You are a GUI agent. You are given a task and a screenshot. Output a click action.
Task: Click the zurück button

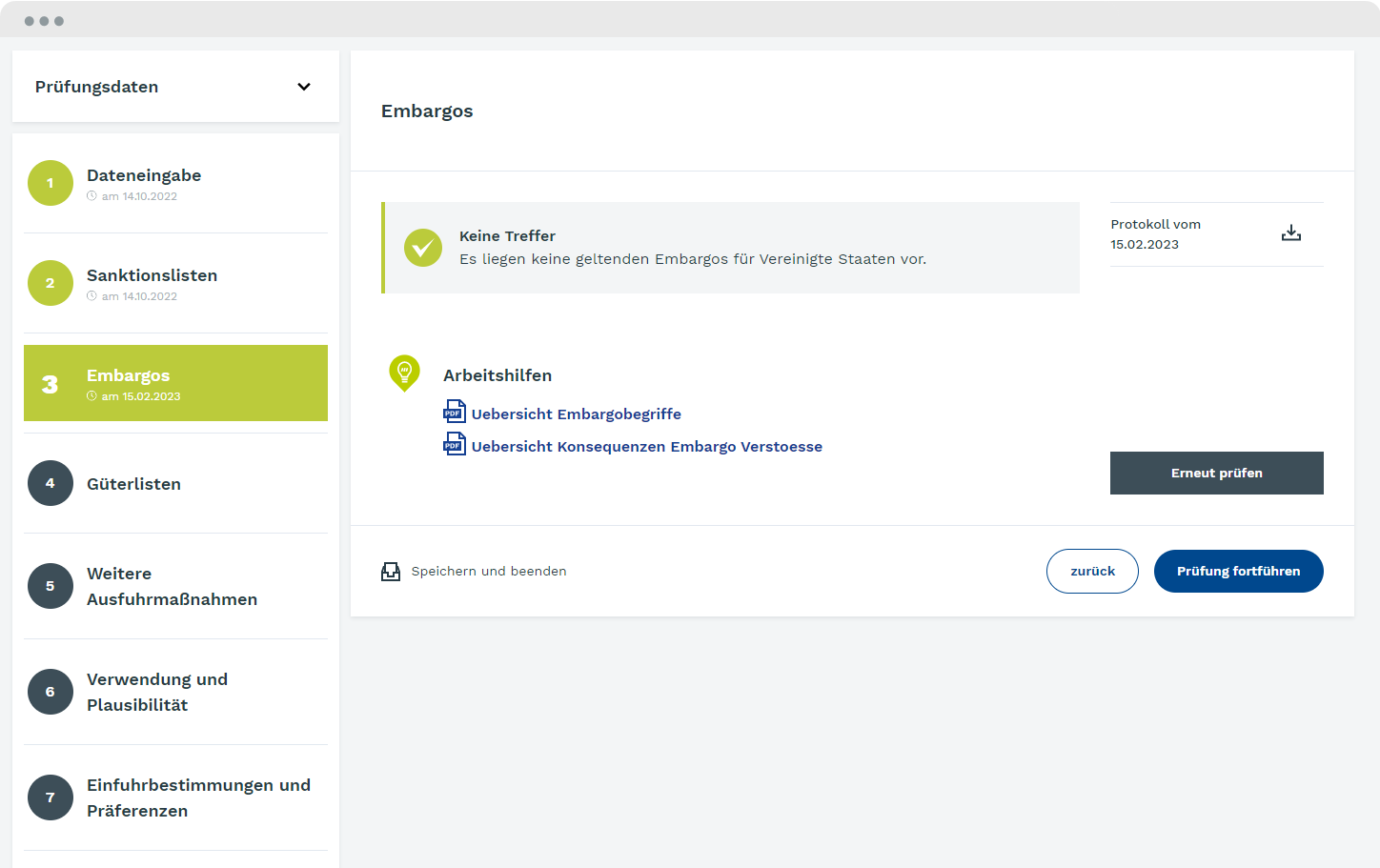(x=1092, y=572)
